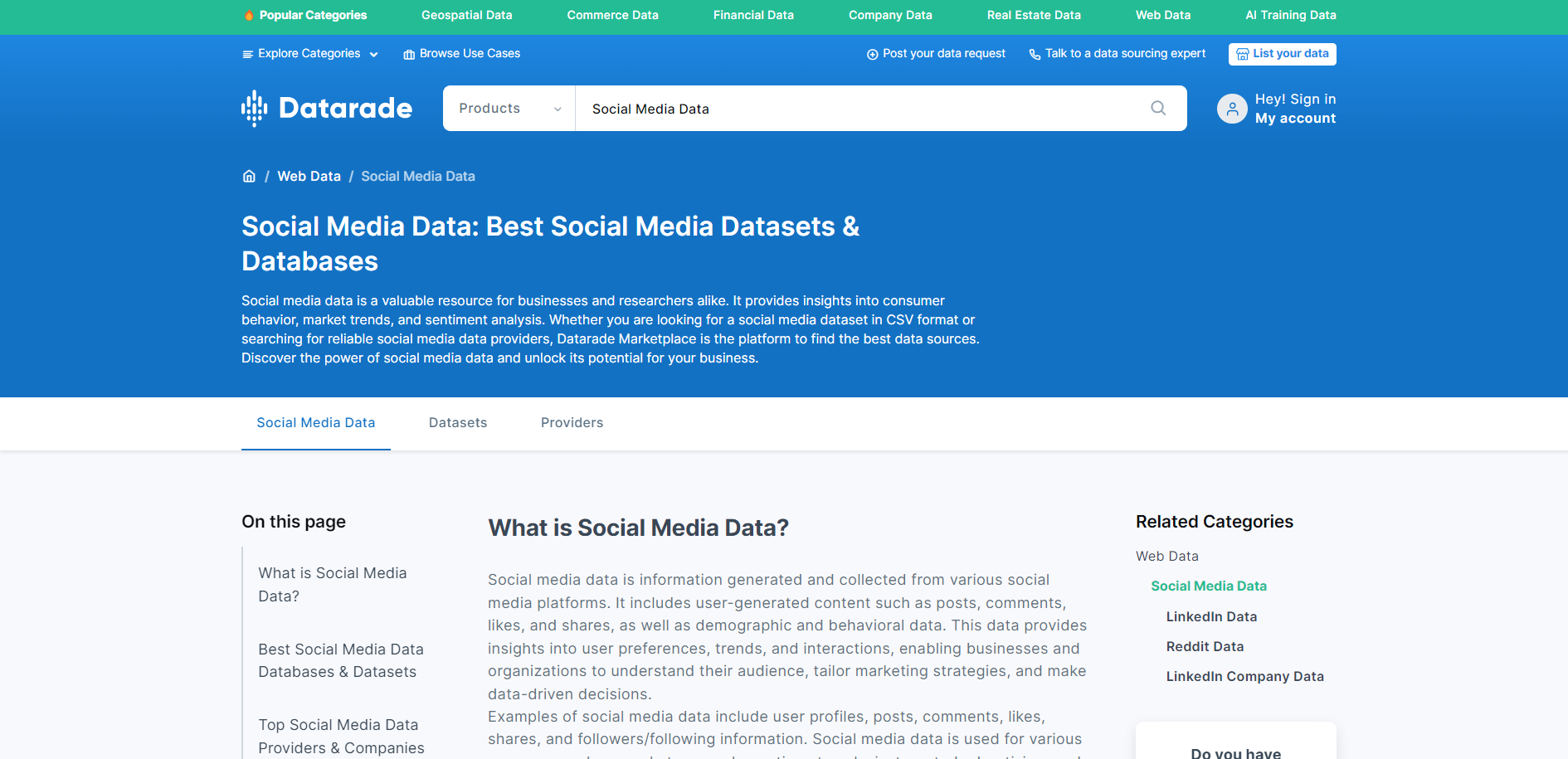Click the flame icon next to Popular Categories
This screenshot has width=1568, height=759.
coord(250,14)
